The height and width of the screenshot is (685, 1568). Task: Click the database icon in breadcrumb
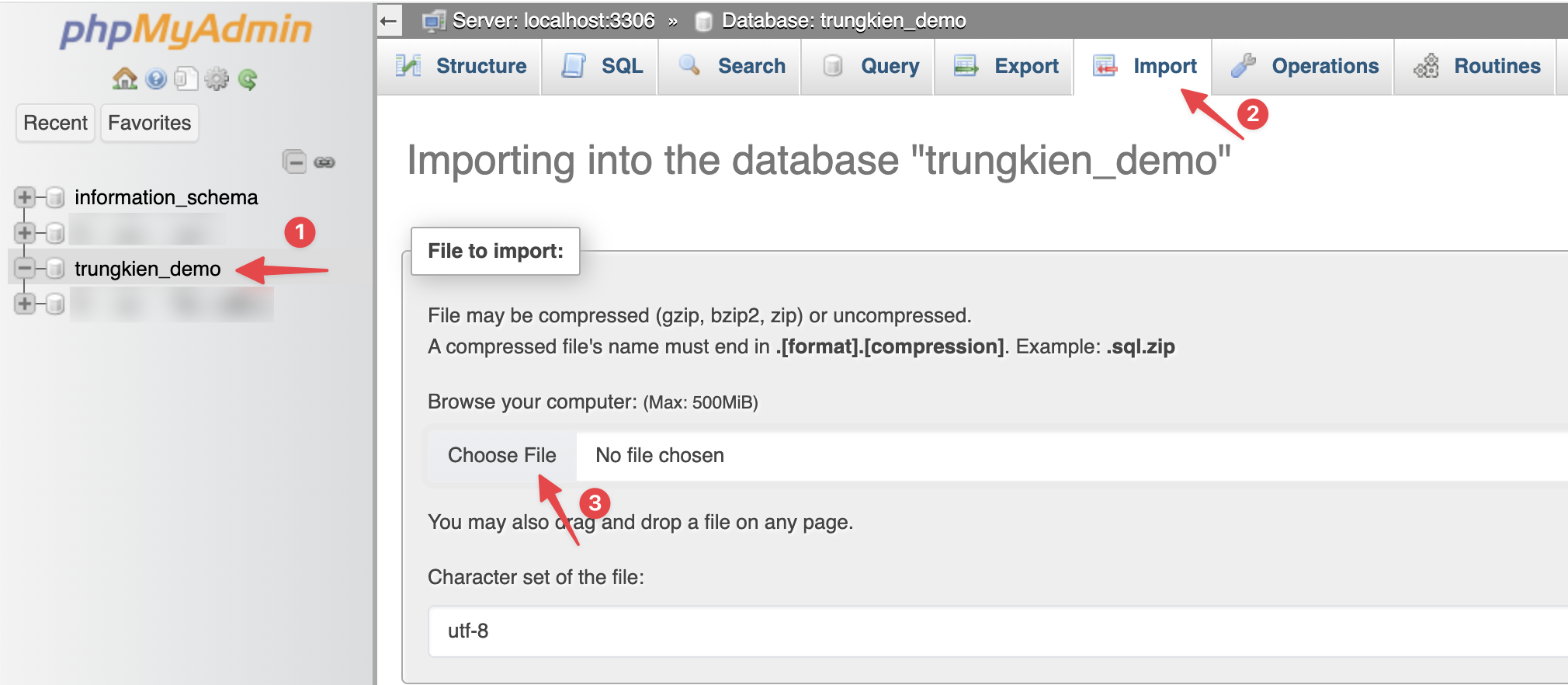(x=703, y=22)
